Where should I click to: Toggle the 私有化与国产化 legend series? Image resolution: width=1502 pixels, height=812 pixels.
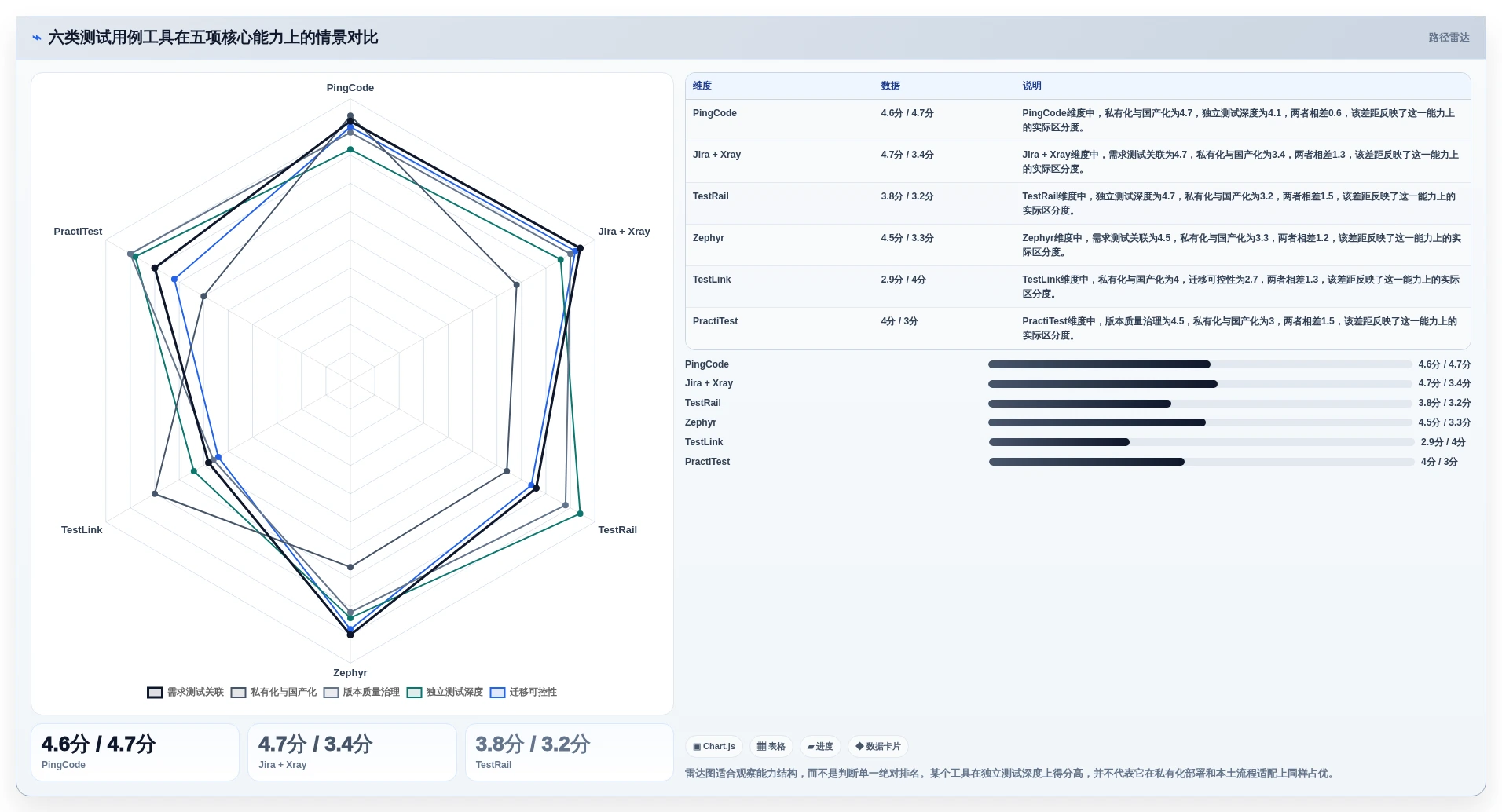click(x=273, y=693)
